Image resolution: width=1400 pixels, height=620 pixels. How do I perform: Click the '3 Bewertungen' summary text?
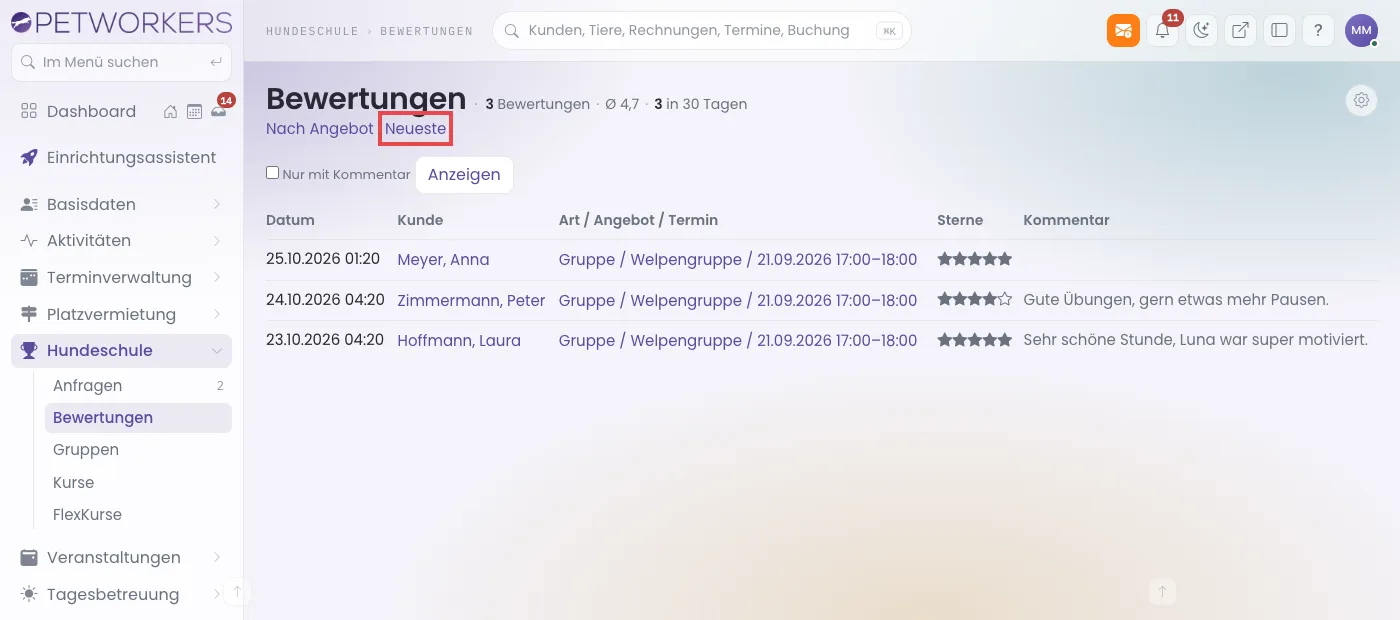tap(537, 104)
